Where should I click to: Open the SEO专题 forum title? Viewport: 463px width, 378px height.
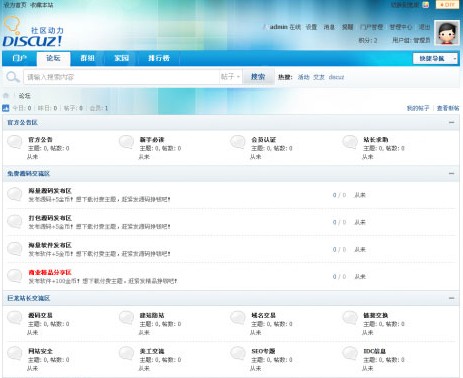point(263,351)
